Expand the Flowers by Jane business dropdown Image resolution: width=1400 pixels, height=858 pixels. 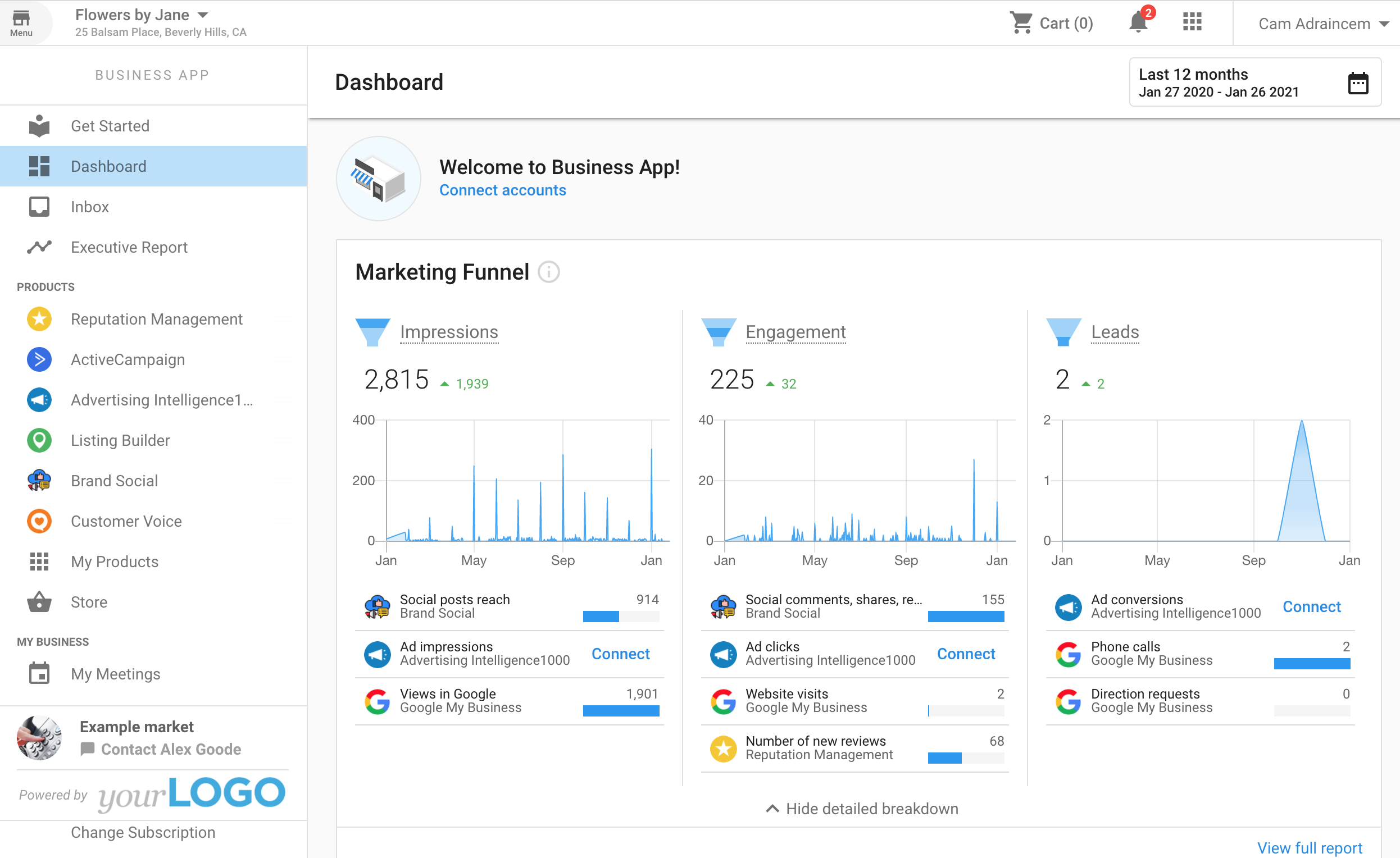pos(142,15)
